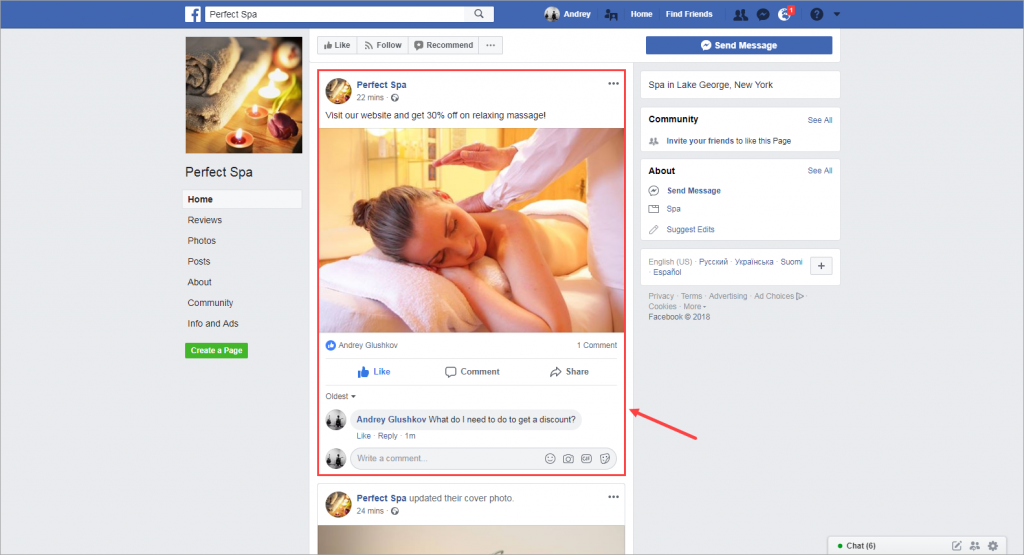Viewport: 1024px width, 555px height.
Task: Click Create a Page green button
Action: coord(216,351)
